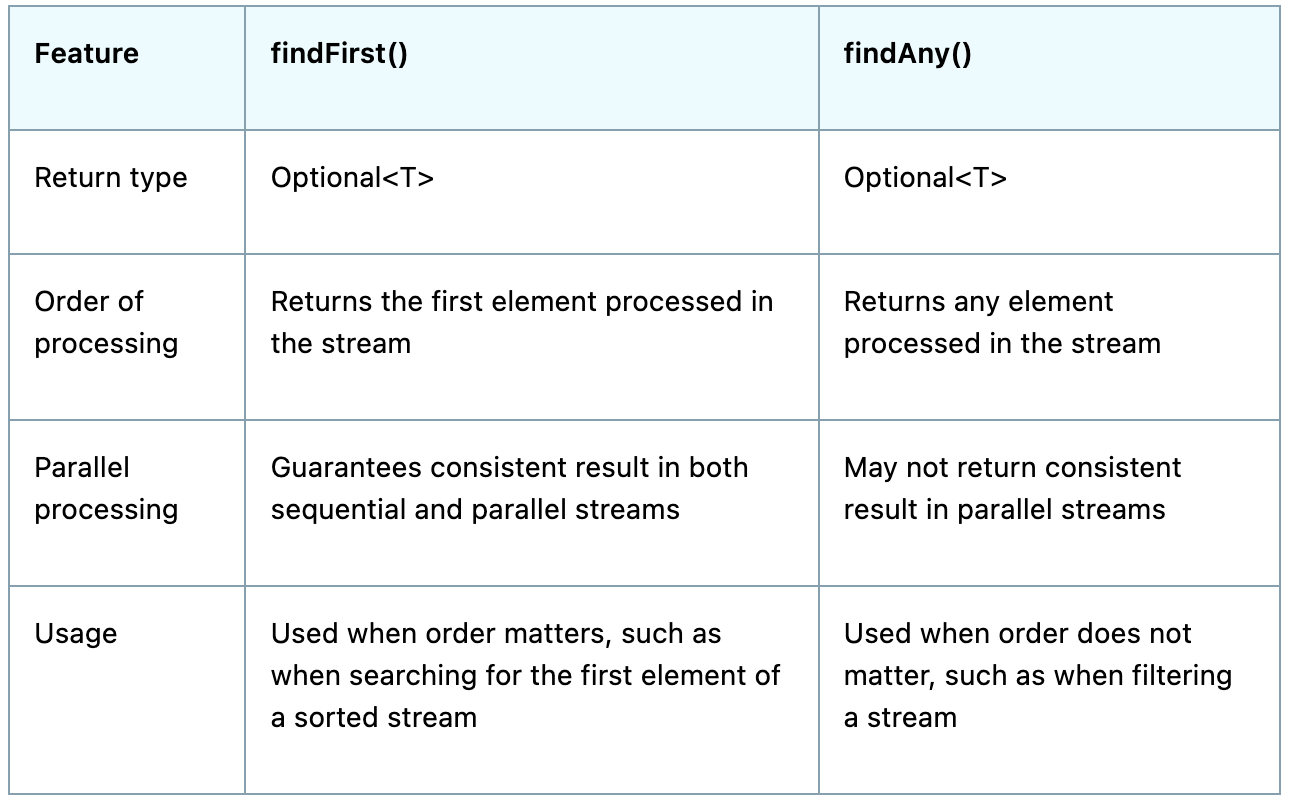Click 'May not return consistent result' cell
This screenshot has height=800, width=1294.
pyautogui.click(x=1012, y=488)
